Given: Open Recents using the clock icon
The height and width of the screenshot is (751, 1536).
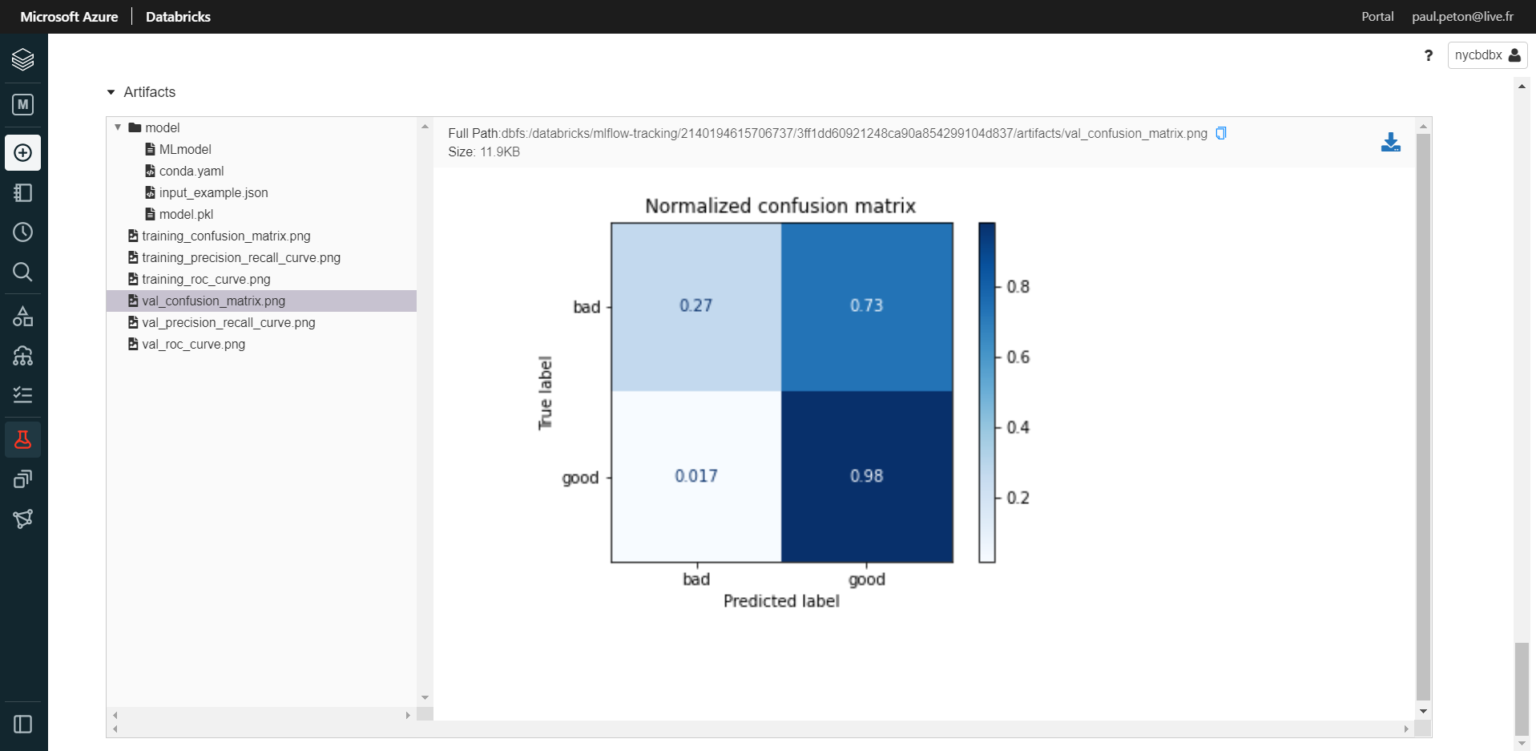Looking at the screenshot, I should coord(22,231).
